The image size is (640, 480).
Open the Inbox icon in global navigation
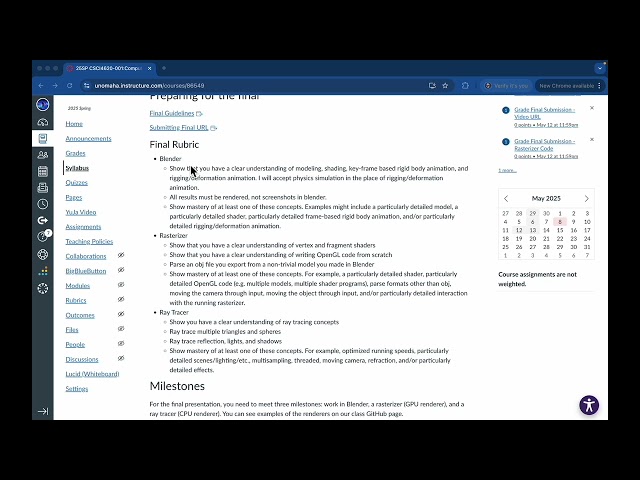(x=42, y=187)
